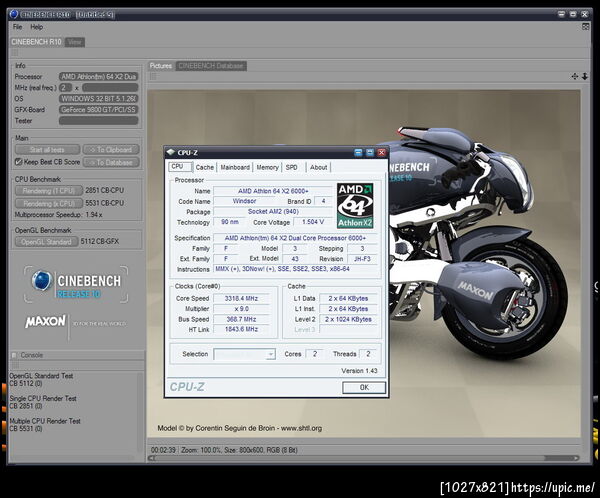Screen dimensions: 600x498
Task: Click the move/pan icon above picture
Action: 575,77
